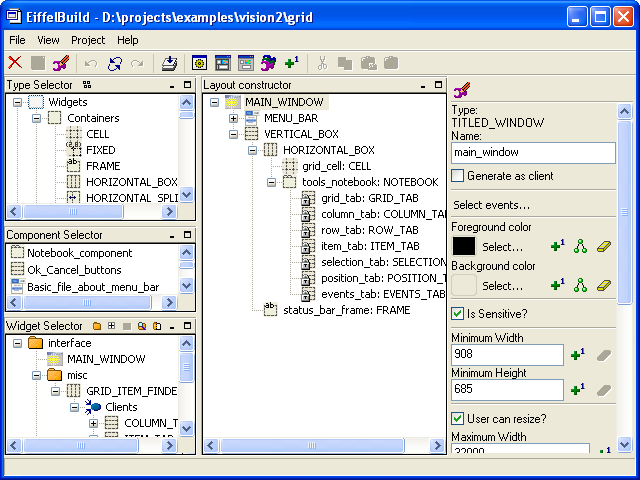Click Select next to Background color
Screen dimensions: 640x480
[x=502, y=285]
